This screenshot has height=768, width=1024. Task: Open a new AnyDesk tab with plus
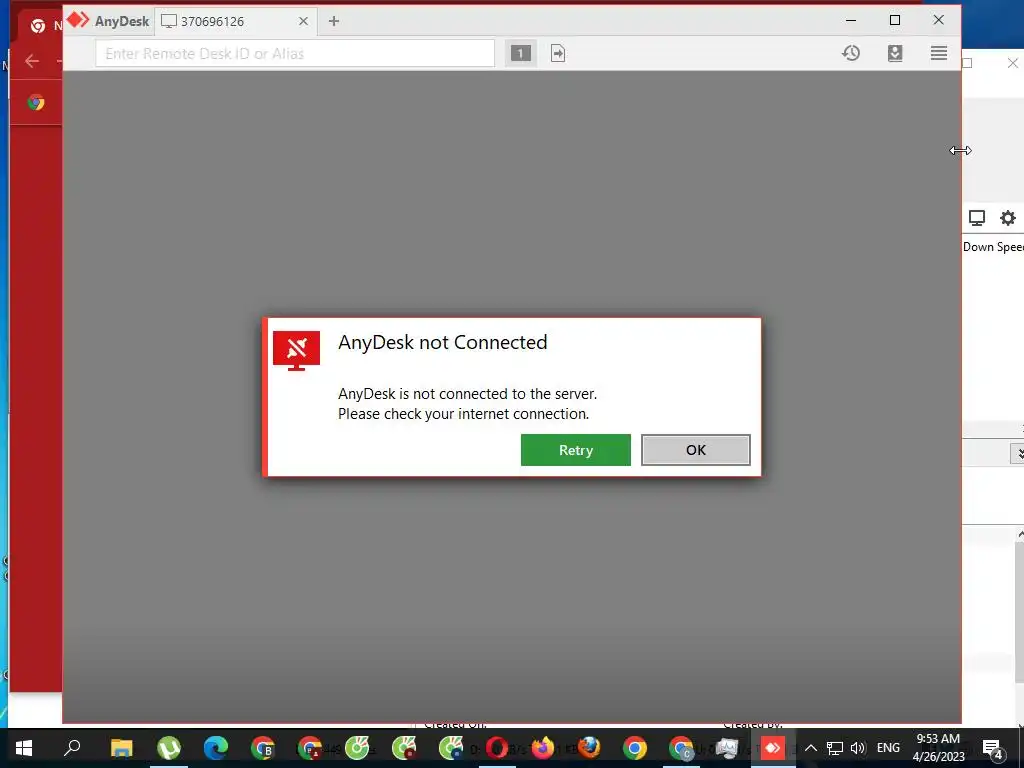click(x=334, y=22)
